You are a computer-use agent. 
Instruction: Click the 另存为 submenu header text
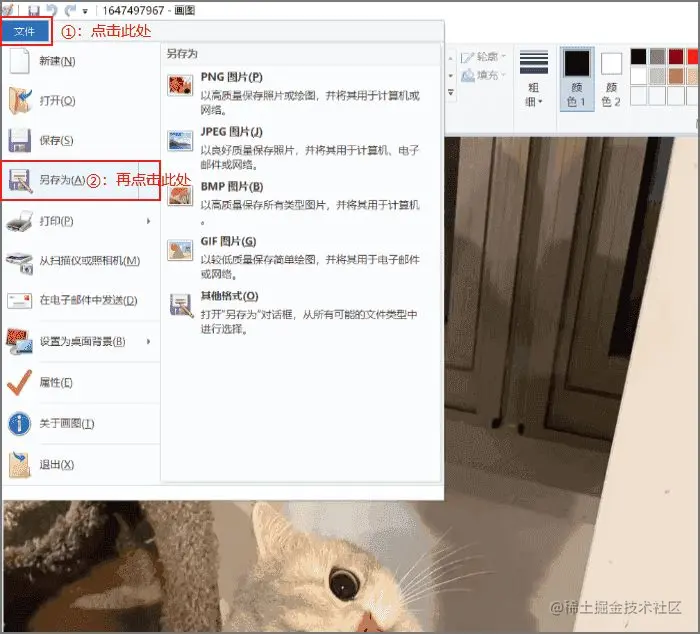[x=182, y=54]
